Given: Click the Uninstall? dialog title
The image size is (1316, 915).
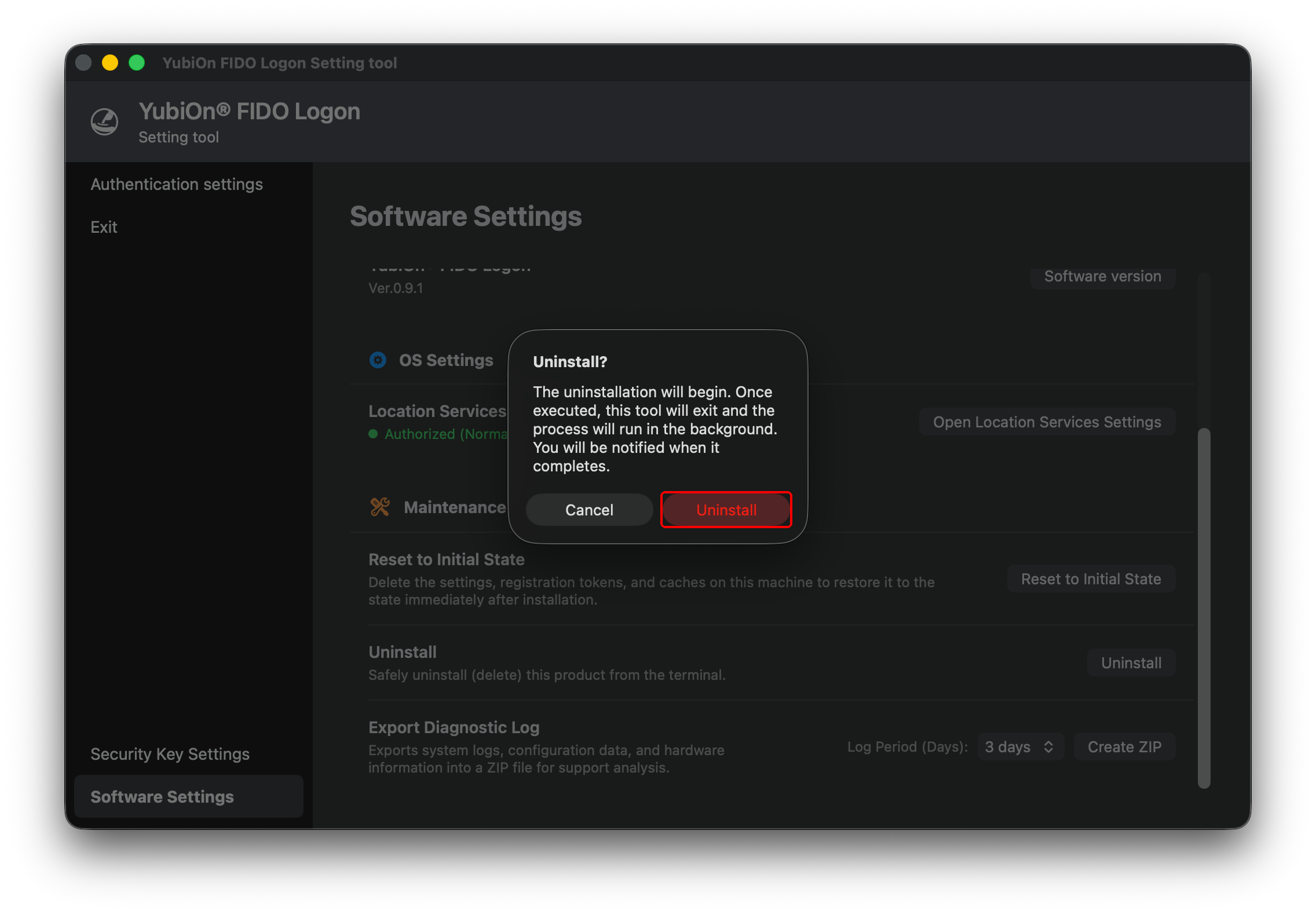Looking at the screenshot, I should 570,362.
